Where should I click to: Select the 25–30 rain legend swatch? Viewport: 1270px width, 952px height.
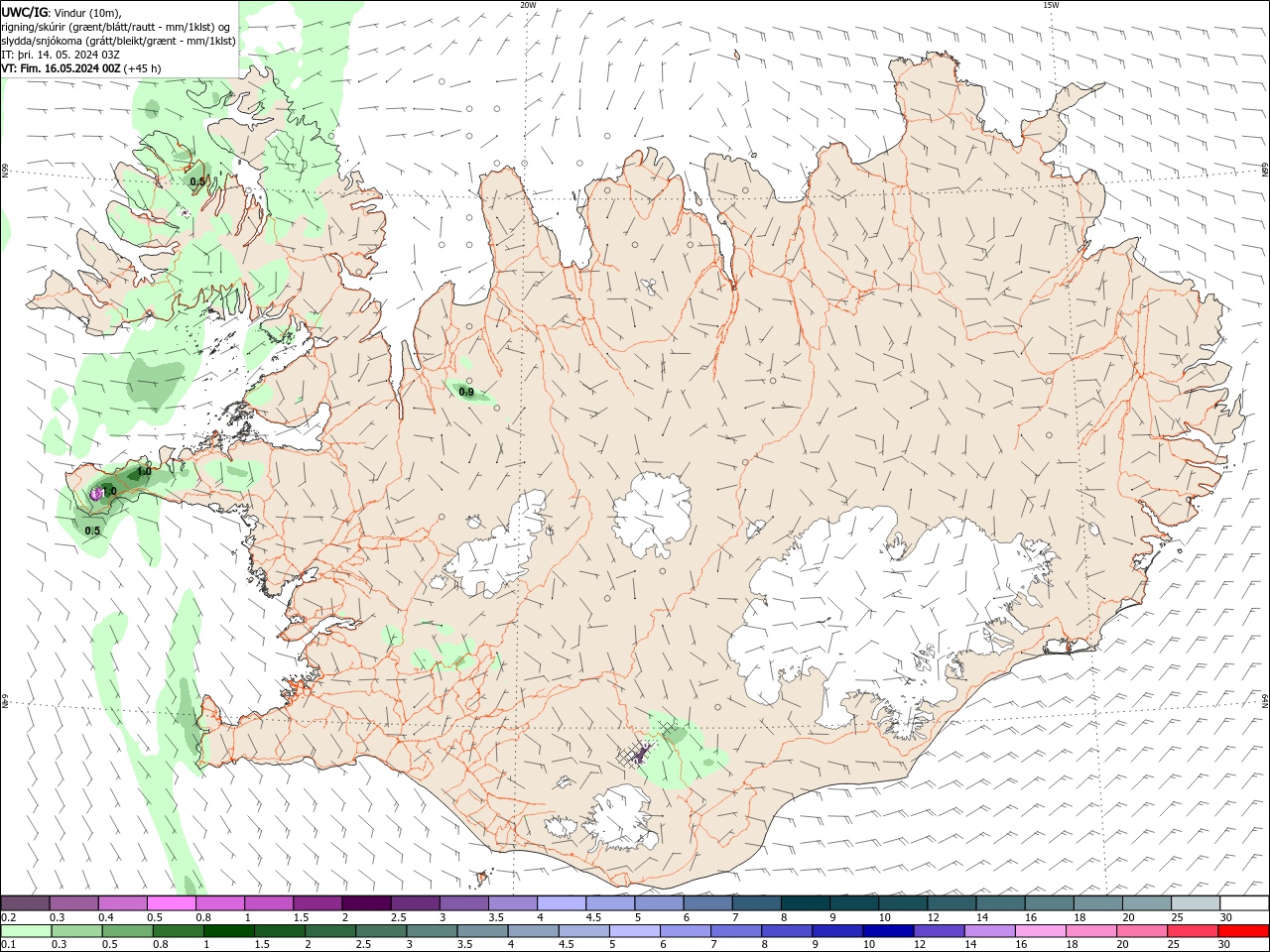tap(1193, 931)
